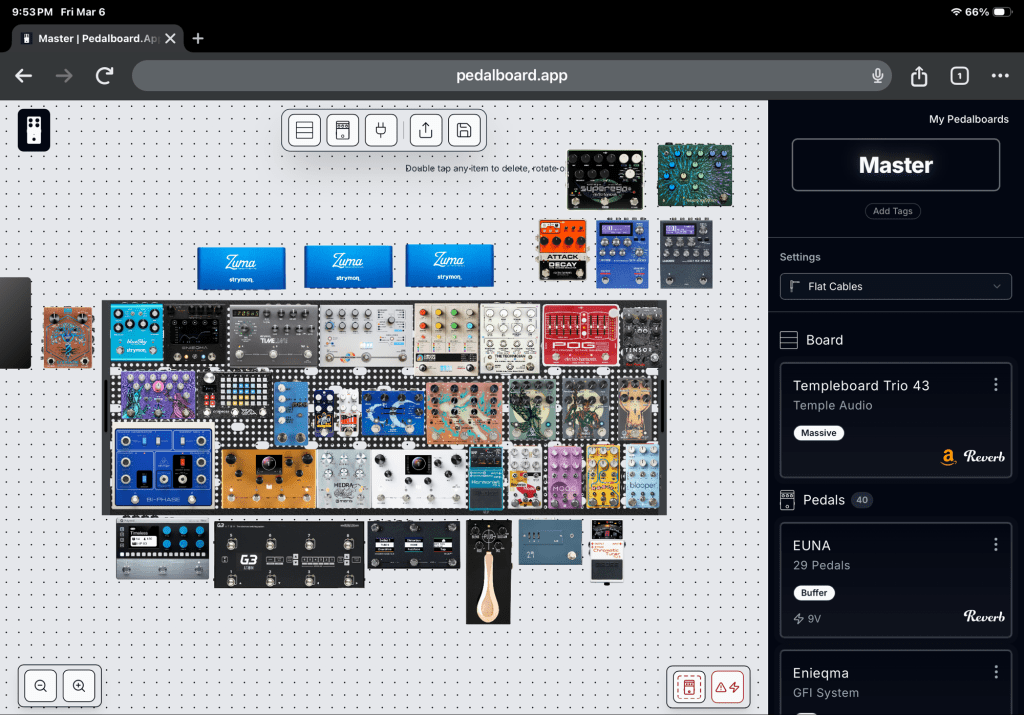This screenshot has width=1024, height=715.
Task: Zoom in on the canvas
Action: pos(79,686)
